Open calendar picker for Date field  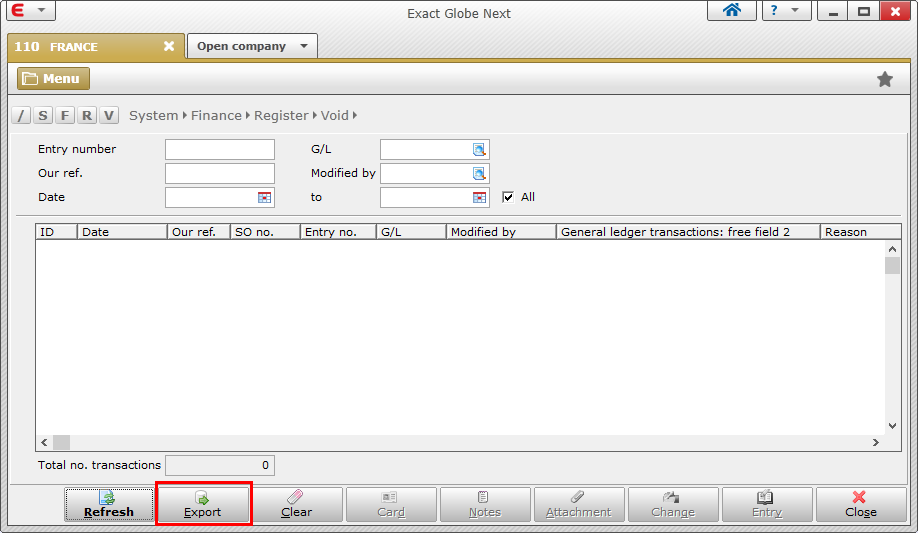pos(265,197)
